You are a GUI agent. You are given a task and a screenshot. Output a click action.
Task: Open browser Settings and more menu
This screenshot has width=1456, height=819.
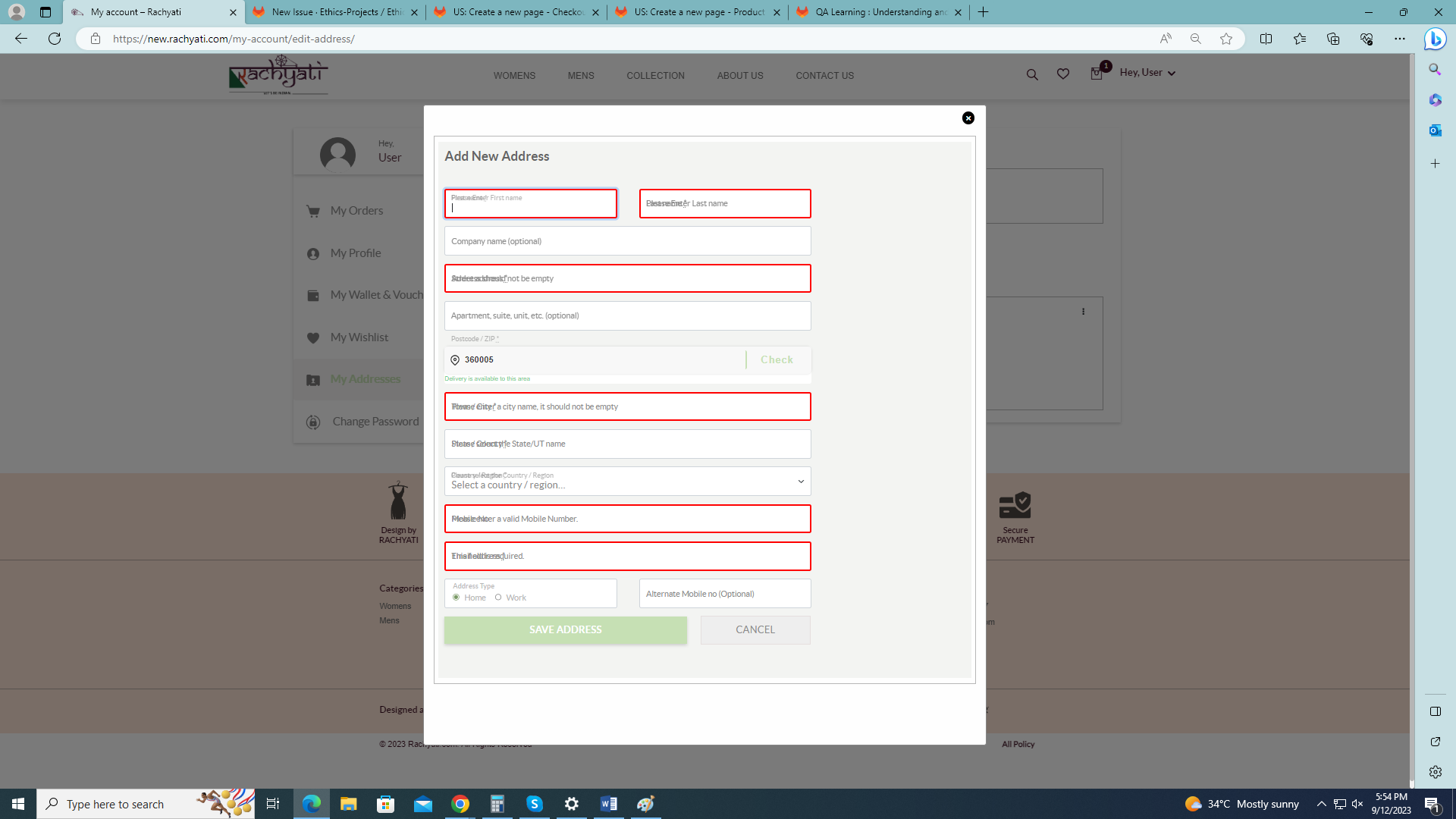pos(1399,39)
